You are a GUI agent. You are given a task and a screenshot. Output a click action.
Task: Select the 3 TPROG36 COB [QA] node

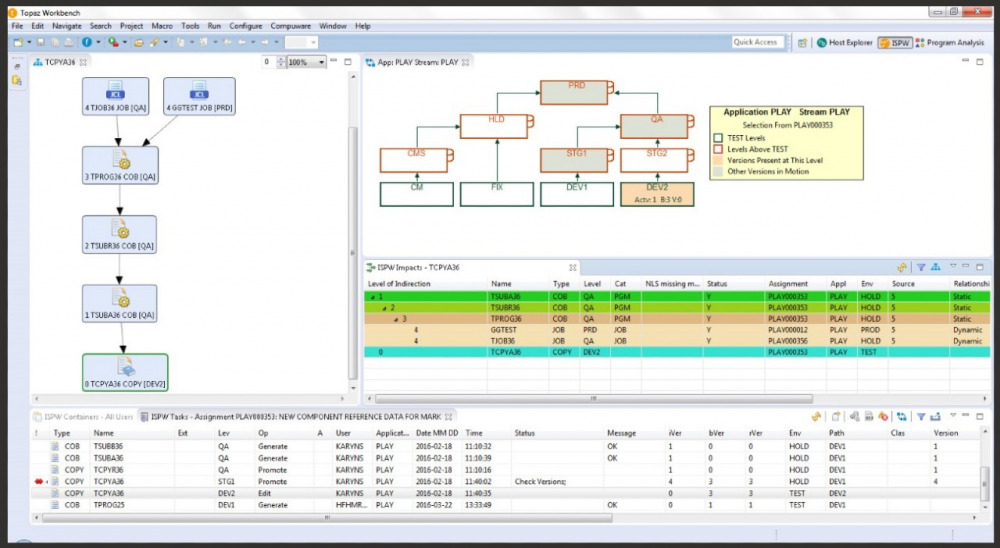coord(121,166)
